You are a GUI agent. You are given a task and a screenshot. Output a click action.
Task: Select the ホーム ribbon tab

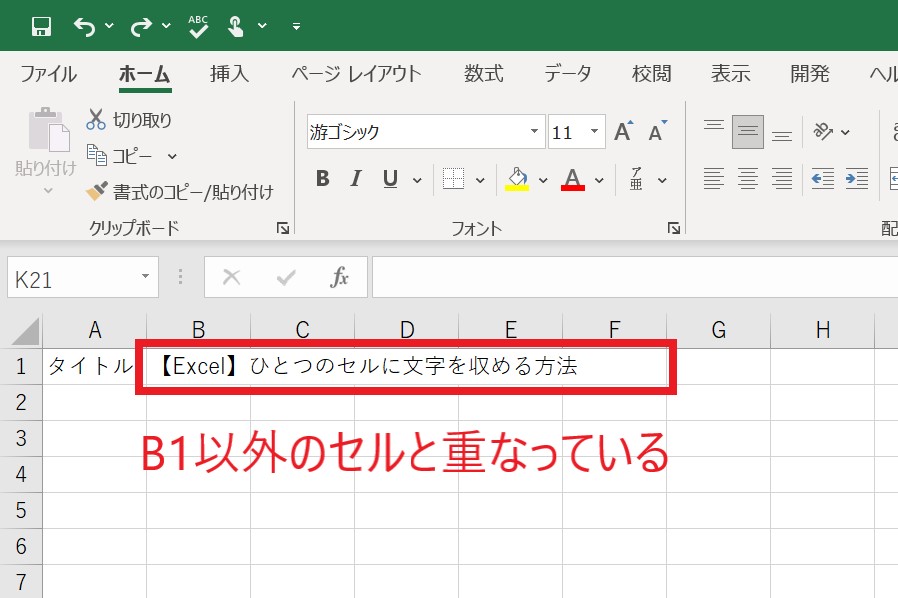(x=145, y=74)
